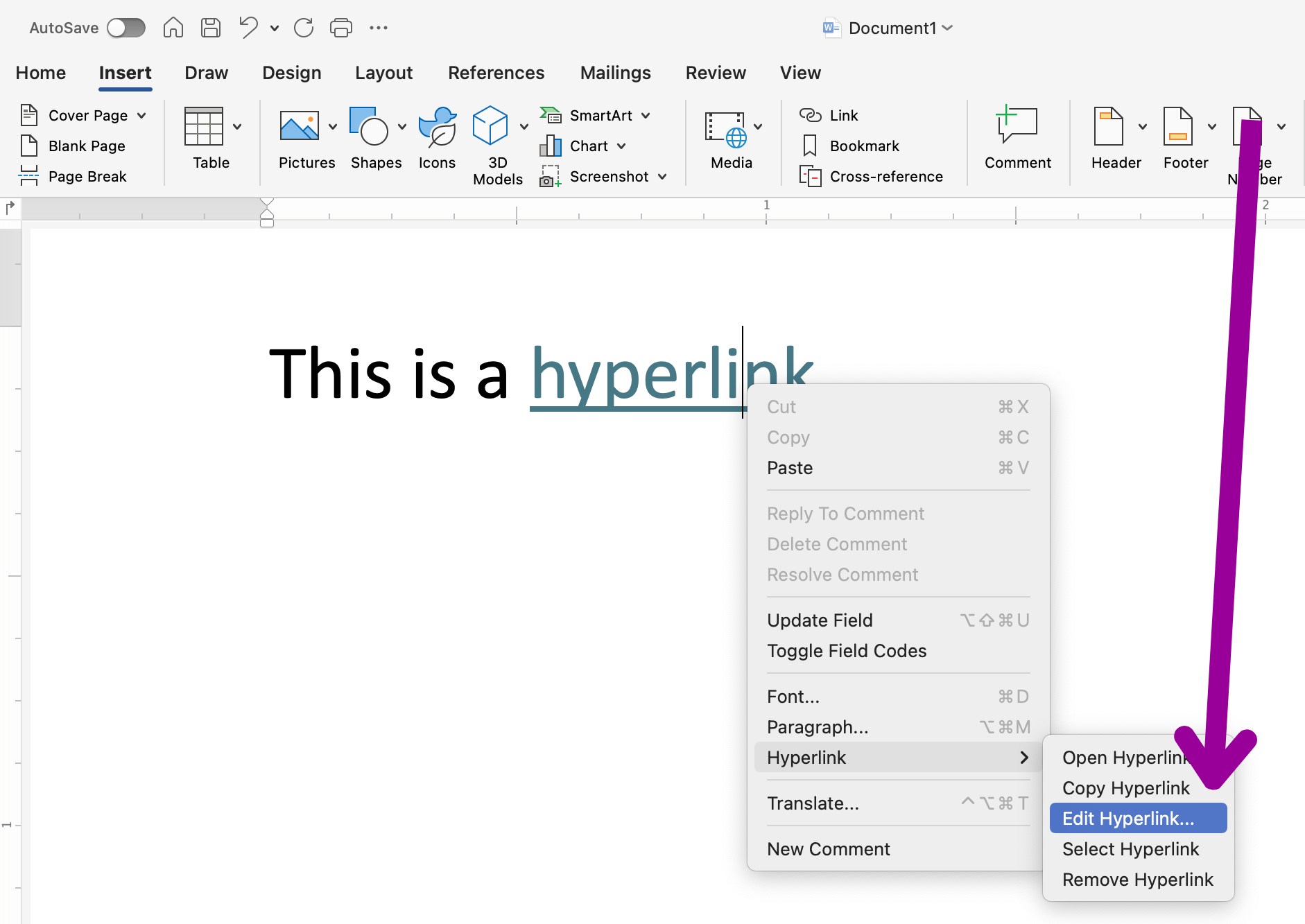Click the Media icon

(725, 129)
